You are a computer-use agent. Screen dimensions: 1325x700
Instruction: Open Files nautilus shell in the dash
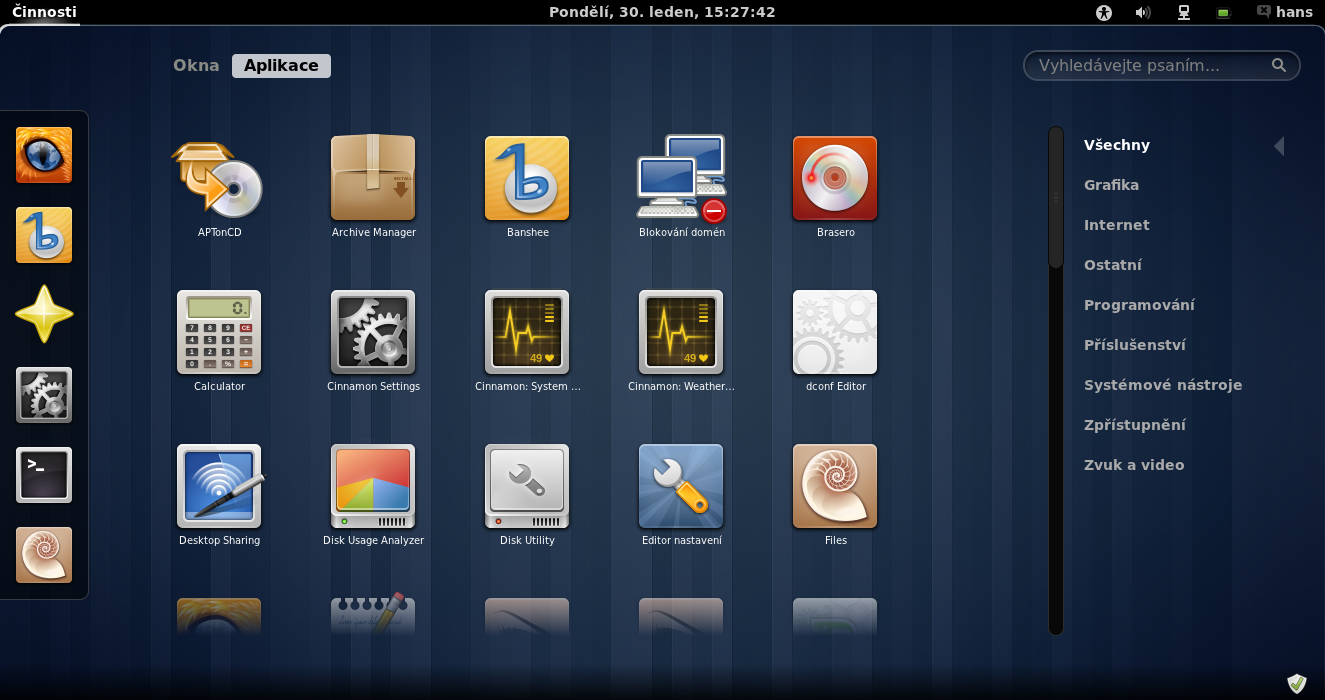pyautogui.click(x=44, y=555)
